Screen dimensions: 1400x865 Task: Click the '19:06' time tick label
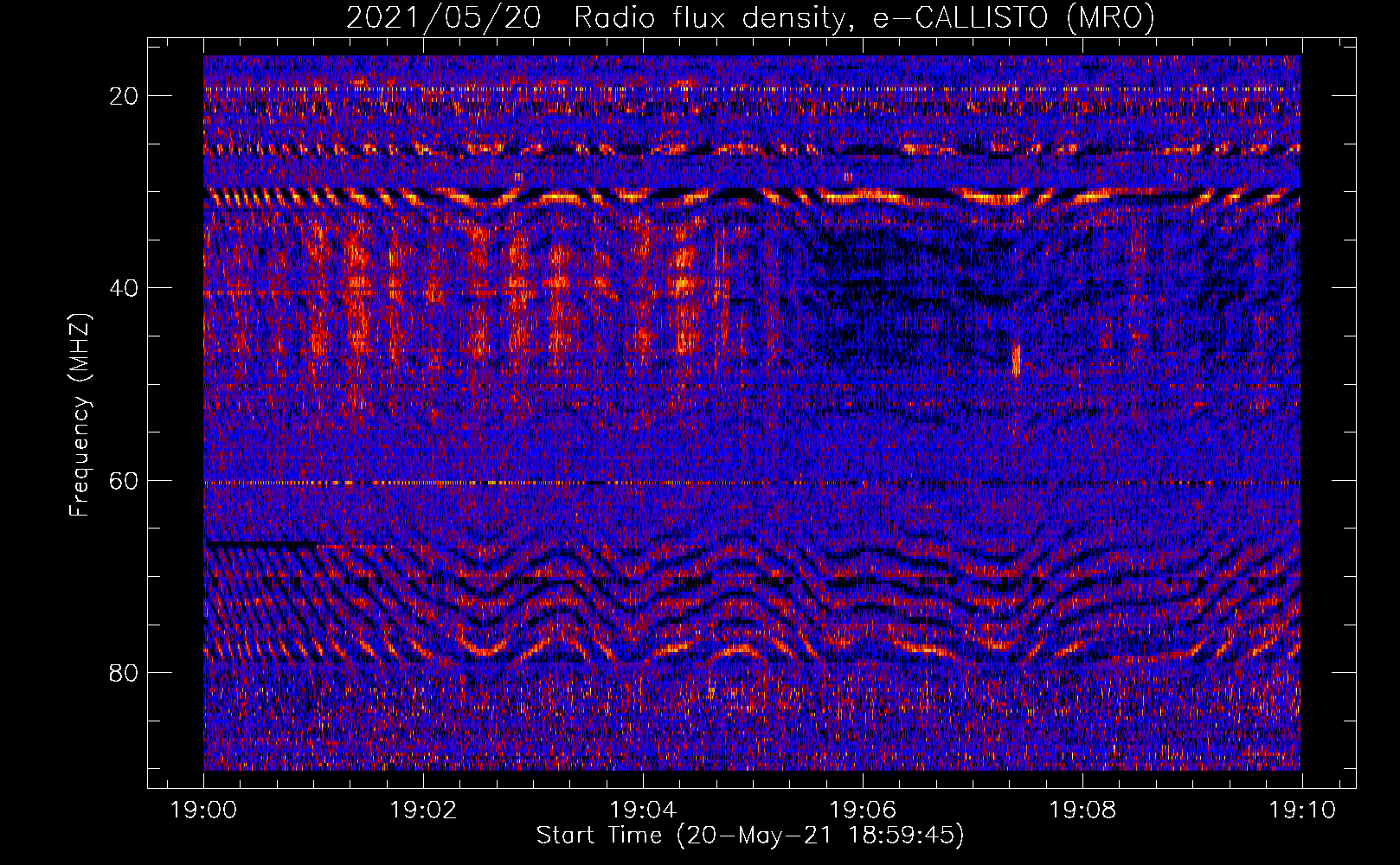click(x=862, y=810)
